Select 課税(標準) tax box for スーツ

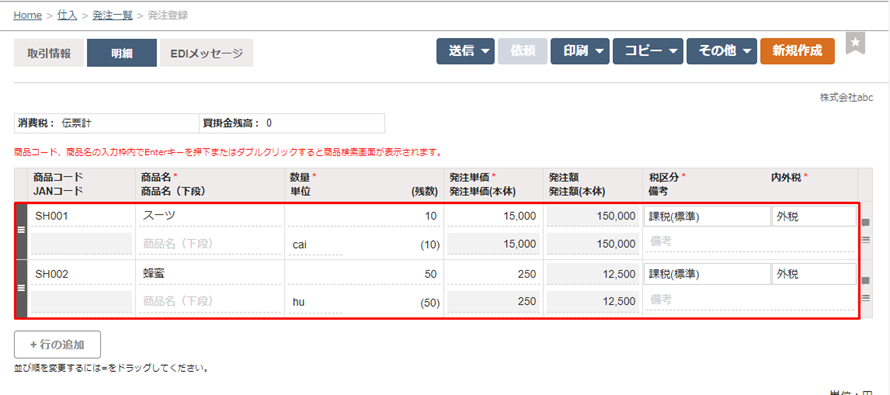pos(706,216)
